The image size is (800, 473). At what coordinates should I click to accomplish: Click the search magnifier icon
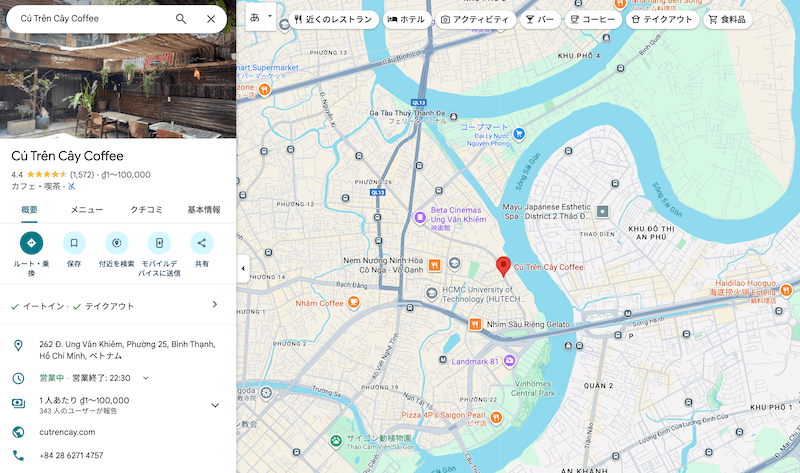coord(181,19)
